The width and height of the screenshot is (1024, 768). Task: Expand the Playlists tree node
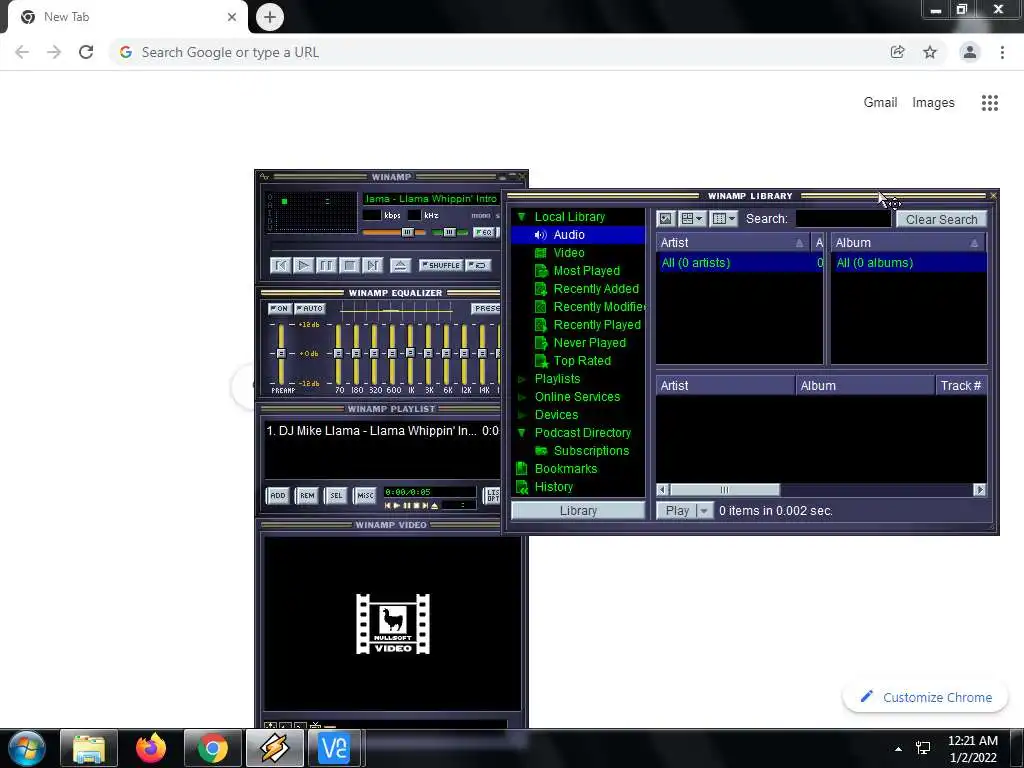[x=522, y=379]
